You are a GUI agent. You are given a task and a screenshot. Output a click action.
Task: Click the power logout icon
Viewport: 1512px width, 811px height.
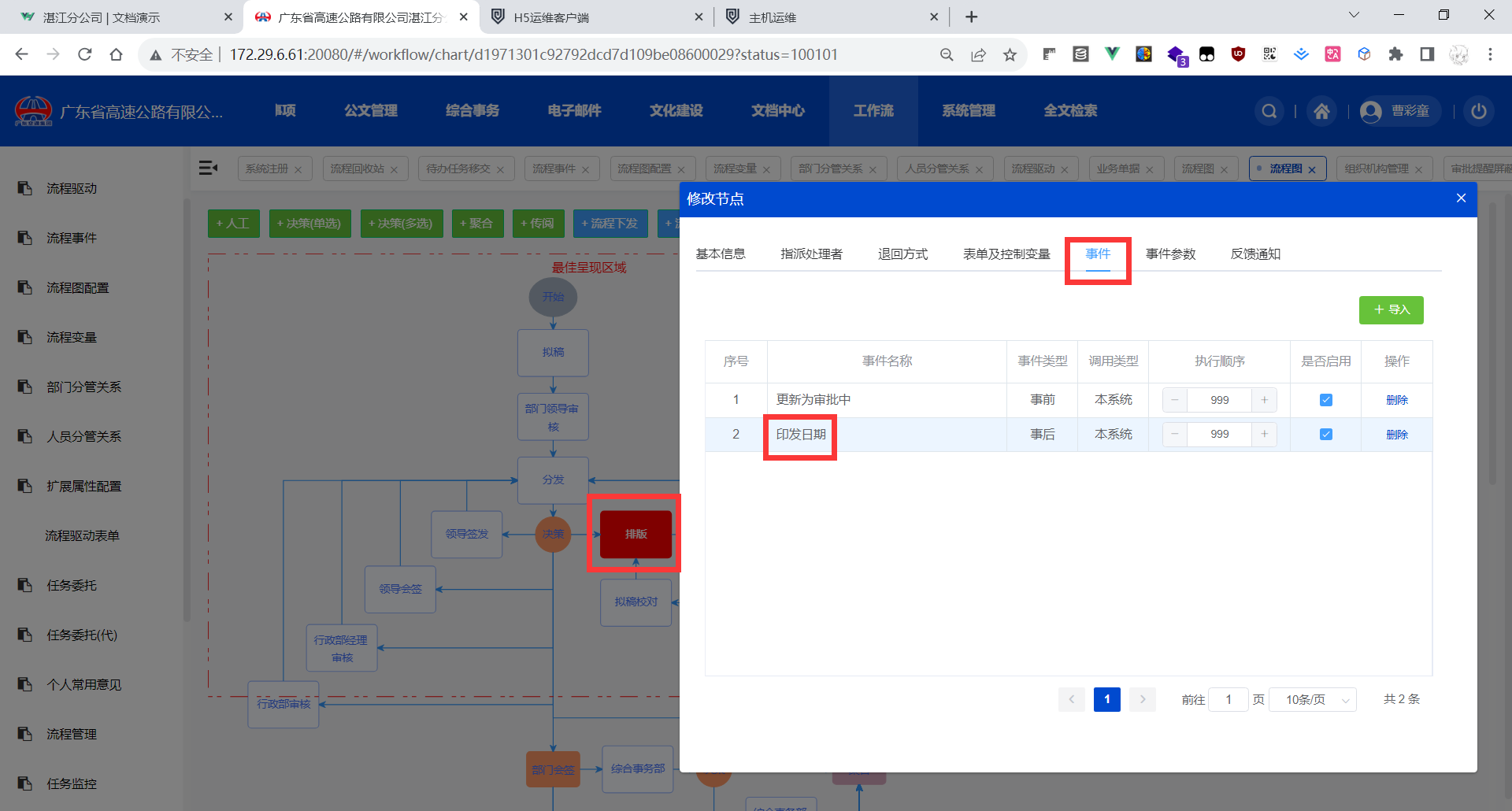[x=1479, y=111]
